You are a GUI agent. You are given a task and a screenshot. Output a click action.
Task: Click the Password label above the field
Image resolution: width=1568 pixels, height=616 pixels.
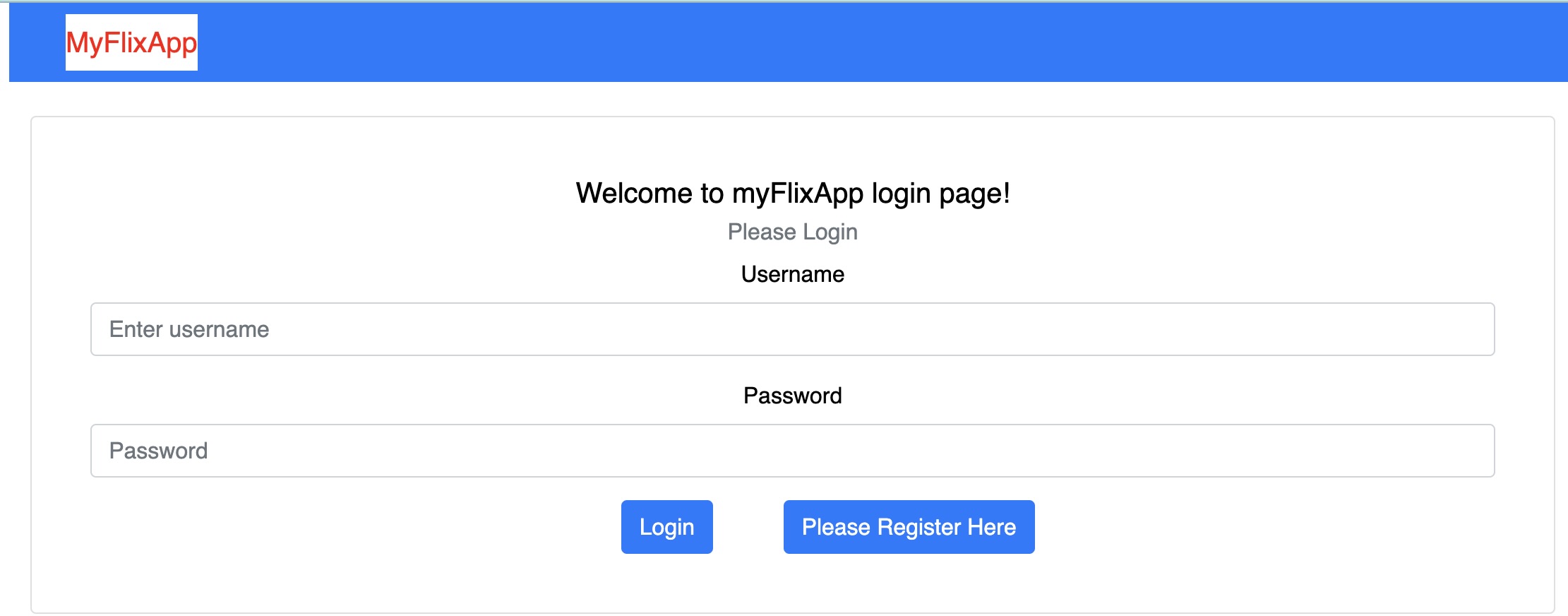[x=792, y=396]
